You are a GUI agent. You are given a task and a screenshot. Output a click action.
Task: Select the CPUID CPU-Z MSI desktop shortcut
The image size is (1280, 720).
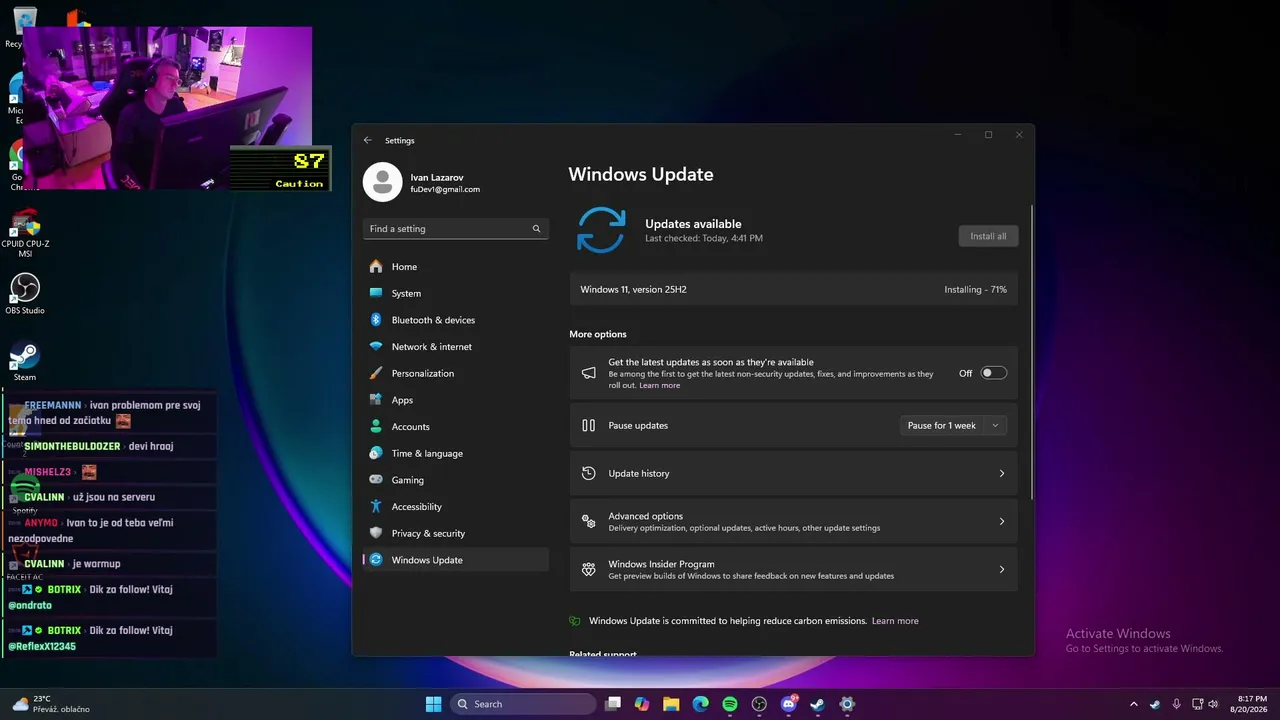[25, 232]
